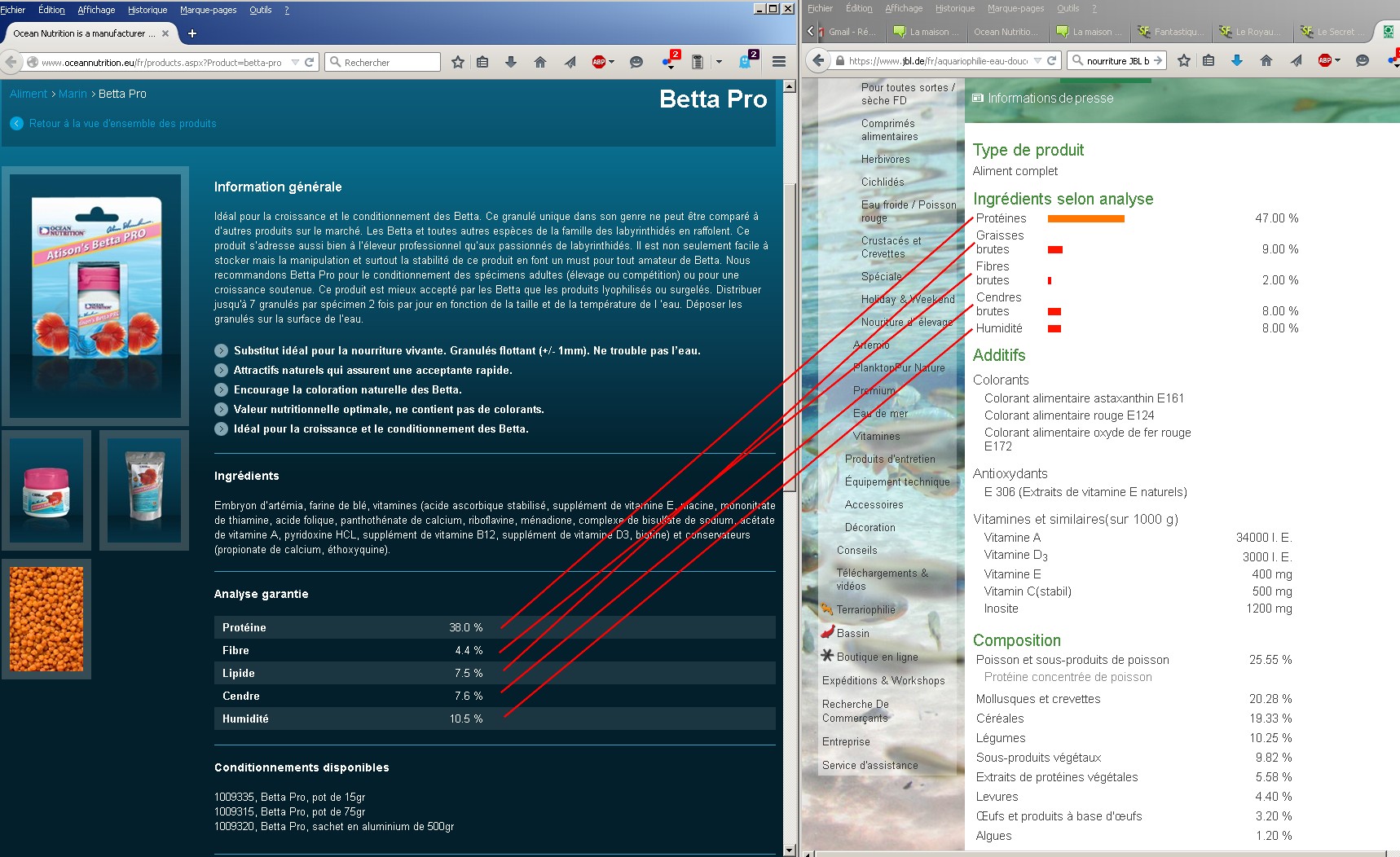Open chat smiley icon in Ocean Nutrition window
The height and width of the screenshot is (857, 1400).
tap(636, 62)
